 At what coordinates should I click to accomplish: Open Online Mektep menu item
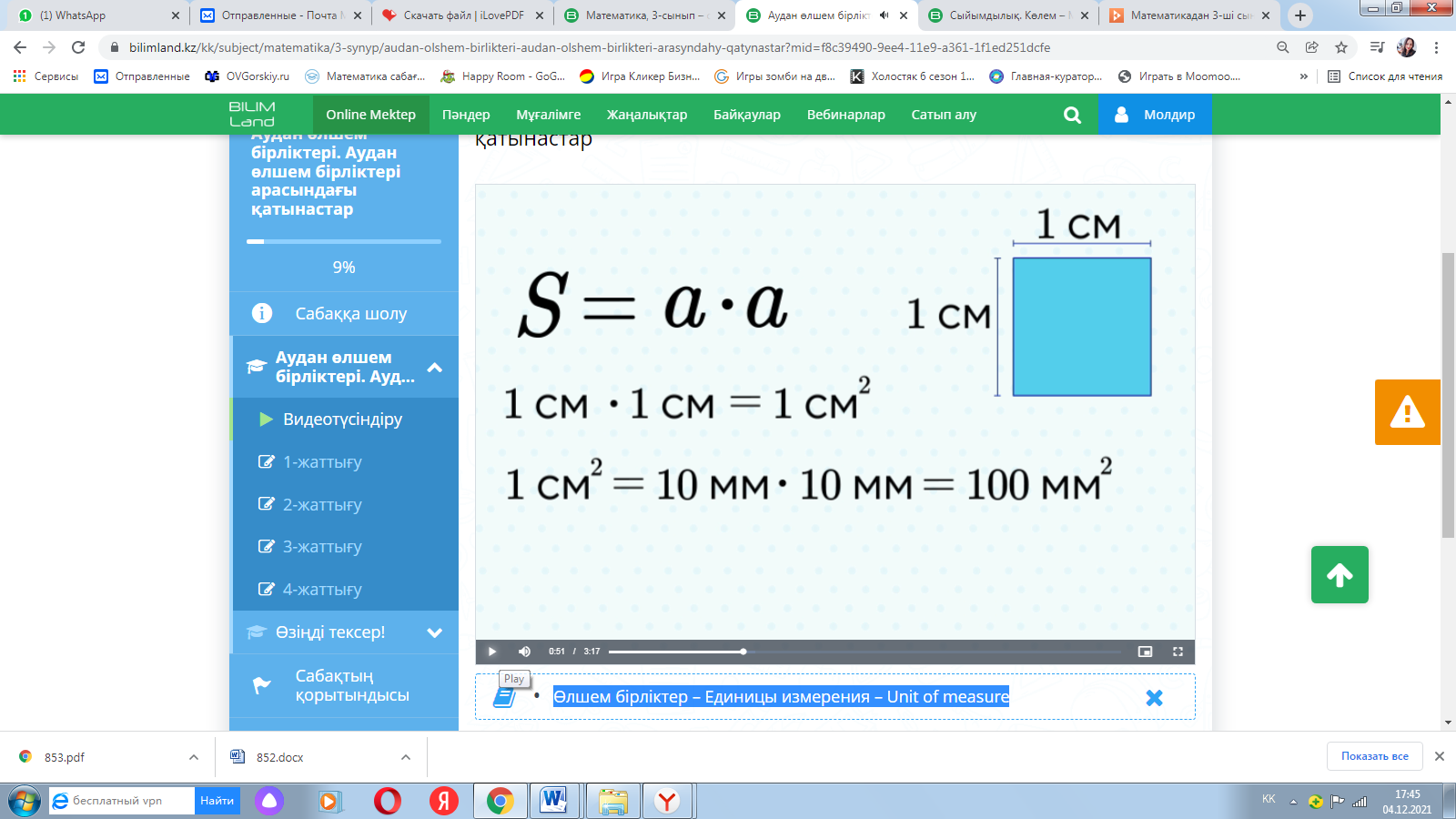click(x=370, y=115)
